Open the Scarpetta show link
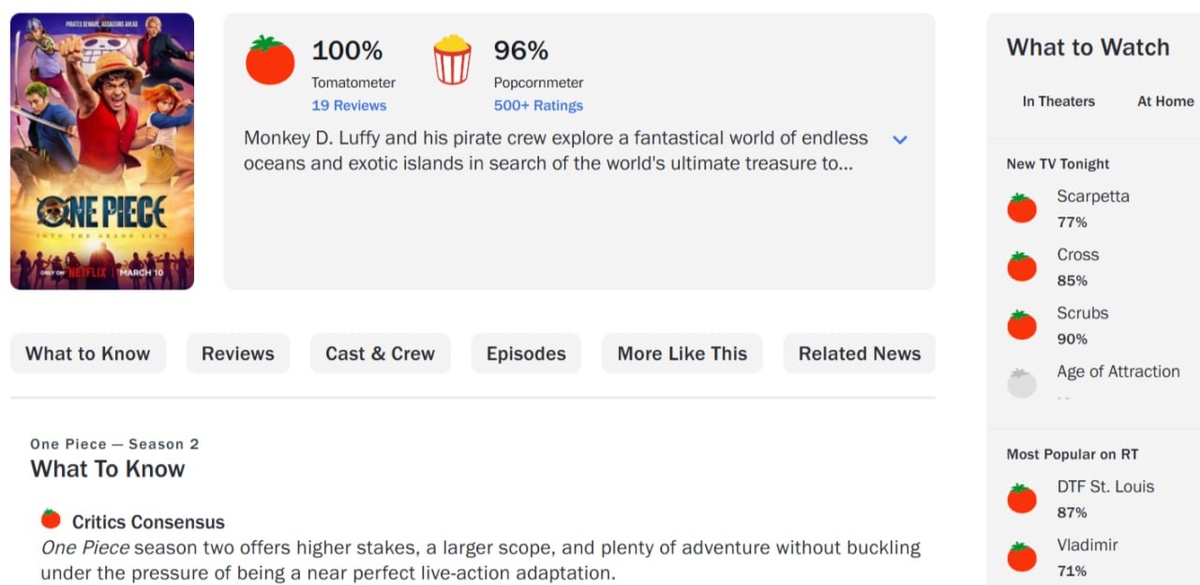 point(1093,196)
